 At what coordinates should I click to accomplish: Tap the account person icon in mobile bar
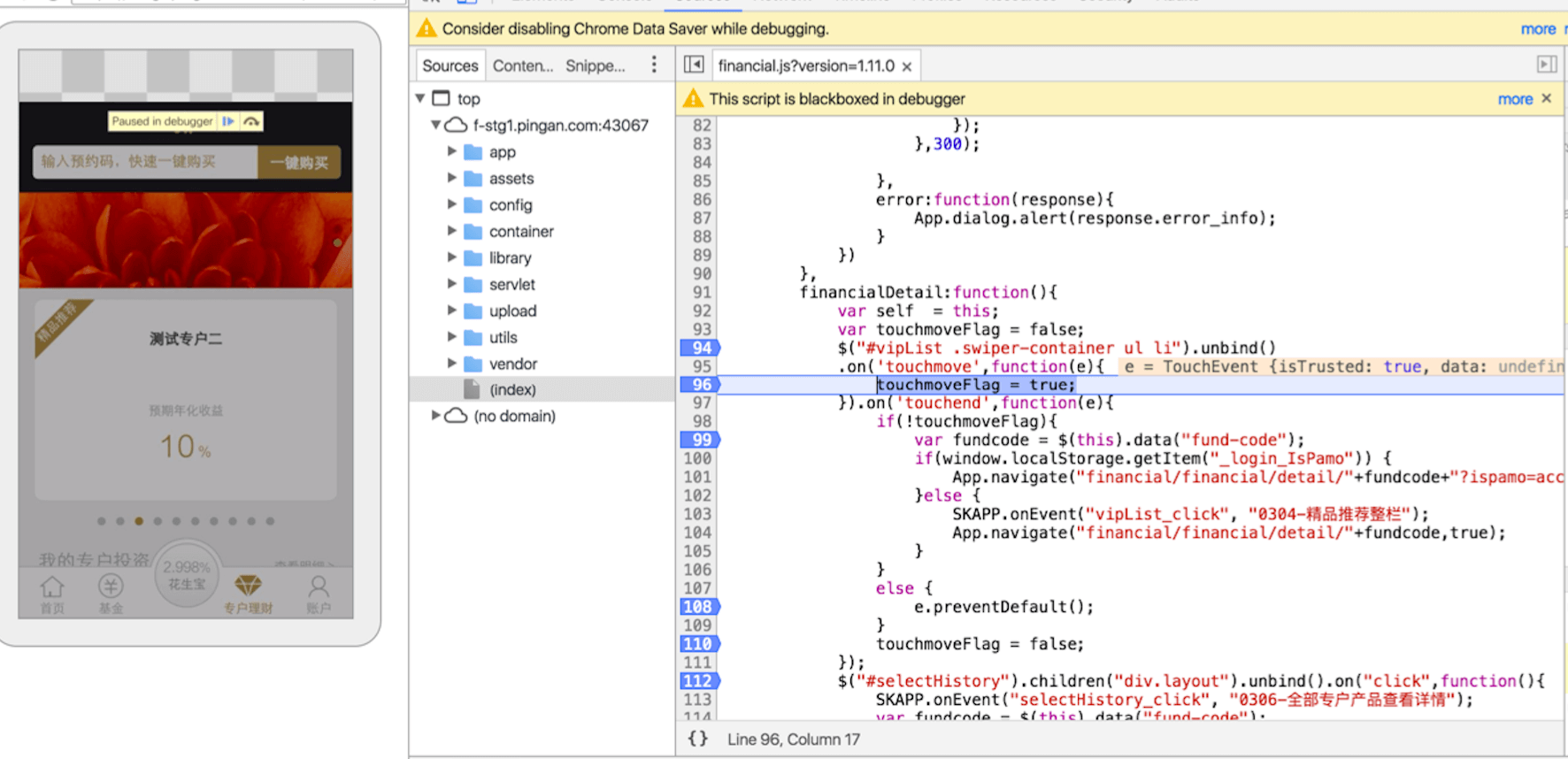pyautogui.click(x=319, y=586)
